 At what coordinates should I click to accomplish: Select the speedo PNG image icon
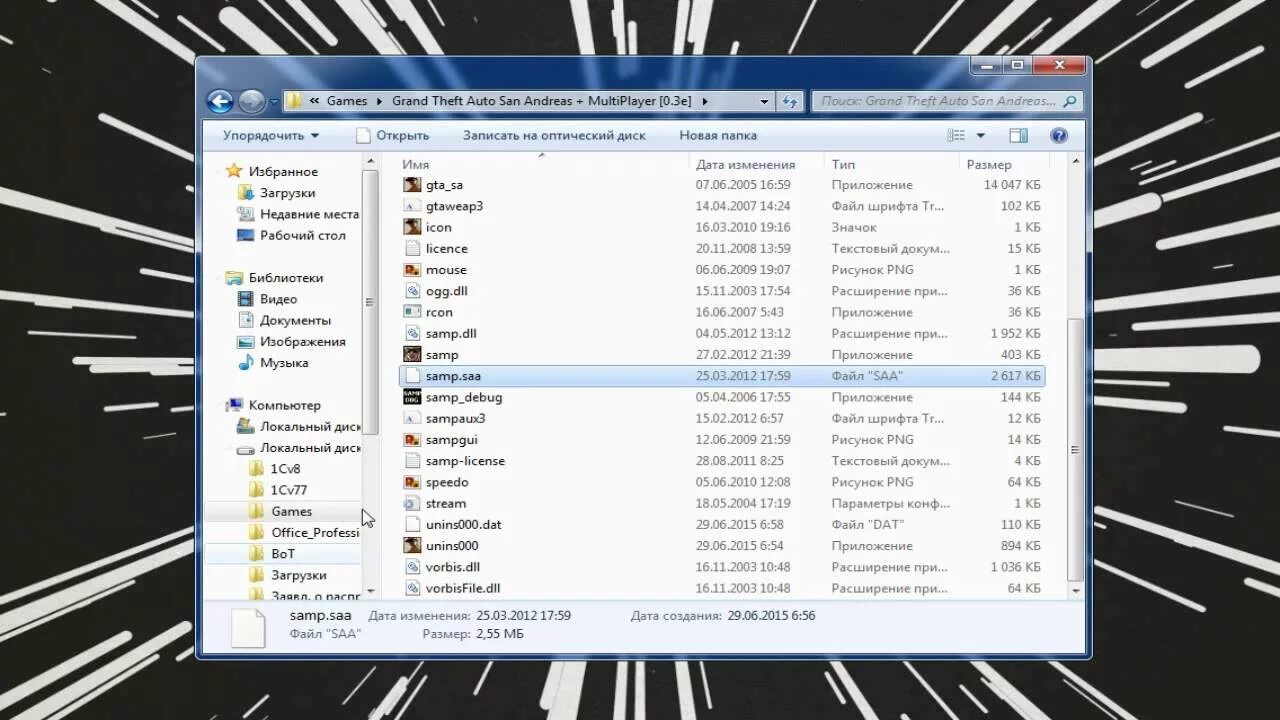pyautogui.click(x=412, y=482)
